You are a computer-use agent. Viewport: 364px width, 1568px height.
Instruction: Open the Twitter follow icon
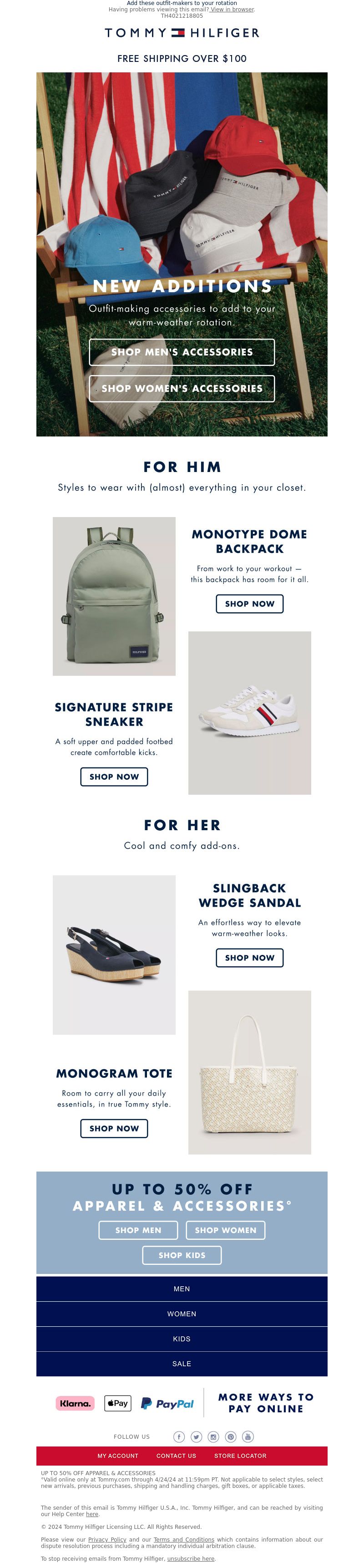pos(196,1436)
